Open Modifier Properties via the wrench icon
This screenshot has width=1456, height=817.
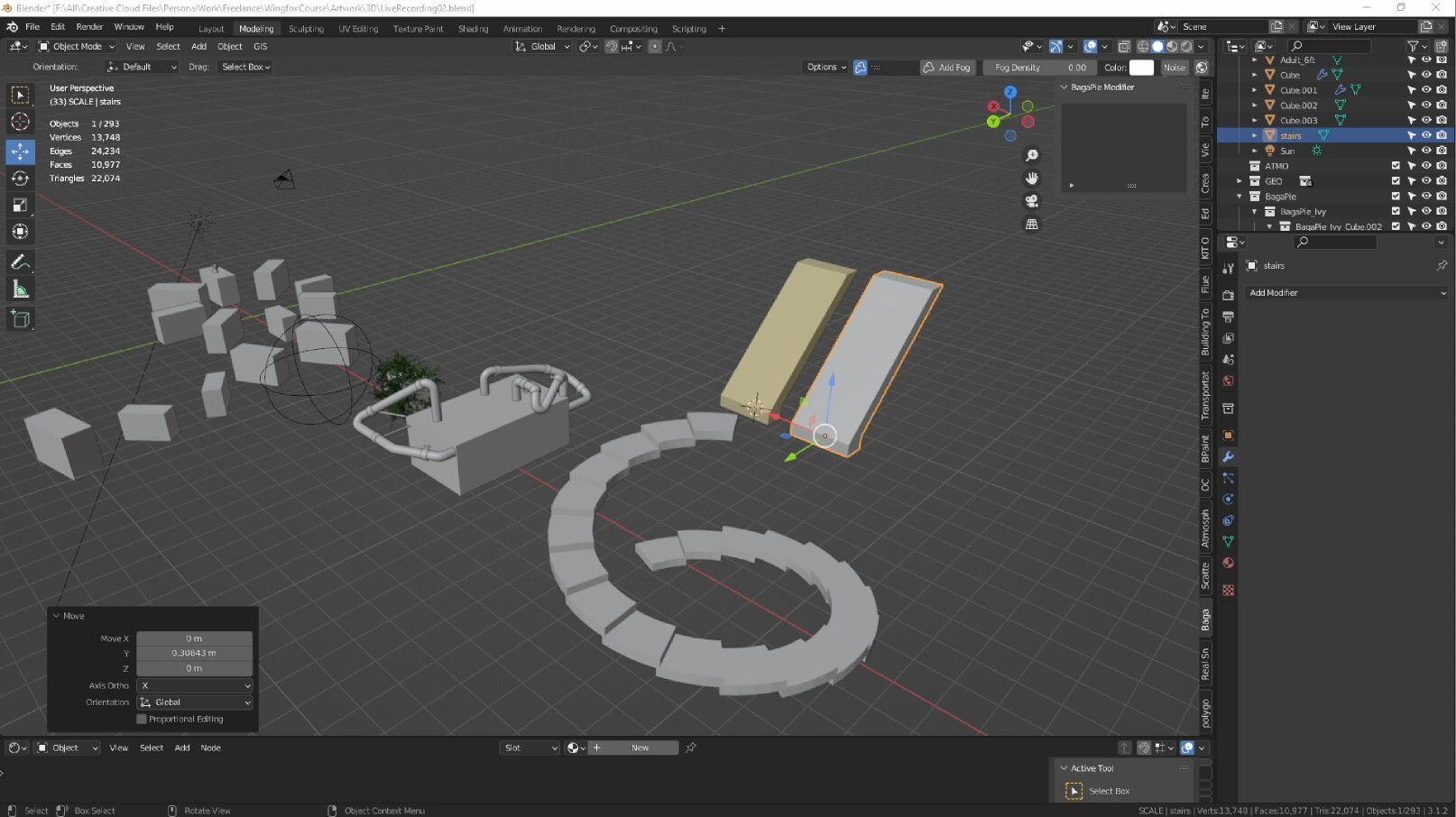(x=1228, y=457)
